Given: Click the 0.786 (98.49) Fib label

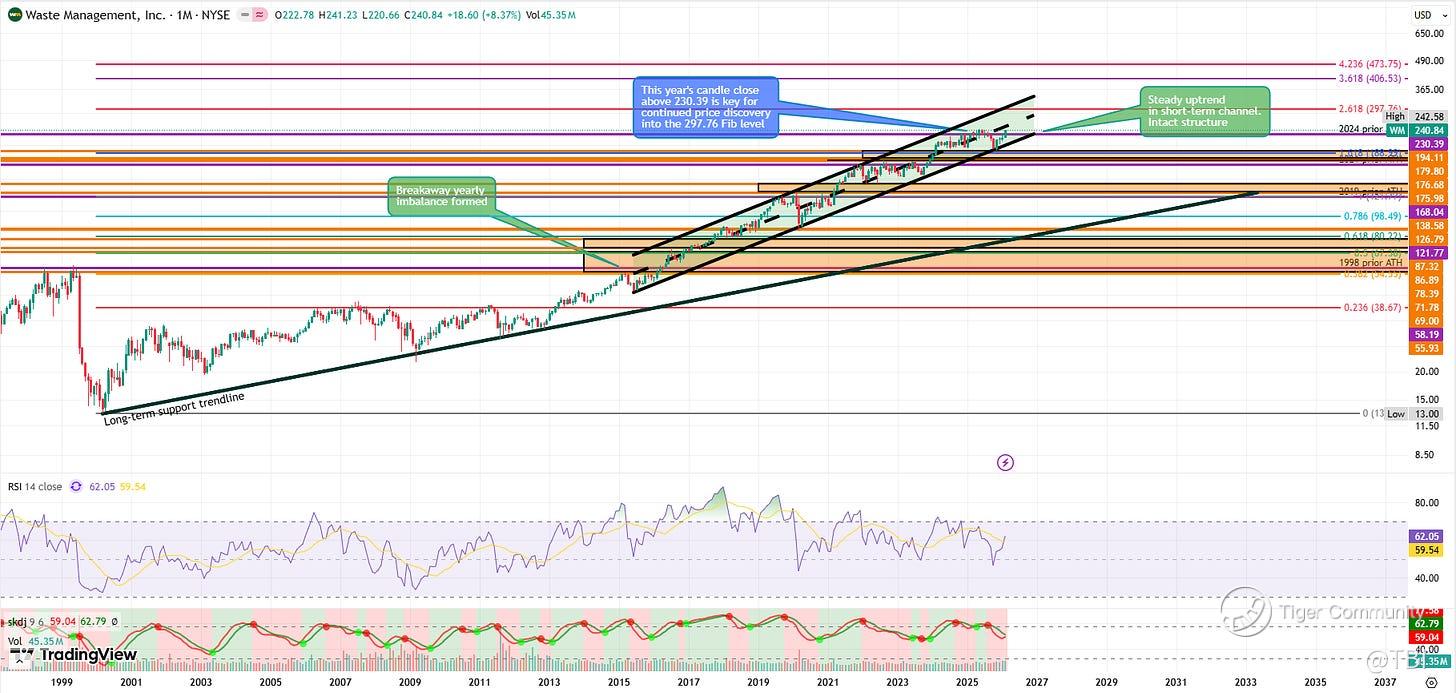Looking at the screenshot, I should click(x=1373, y=216).
